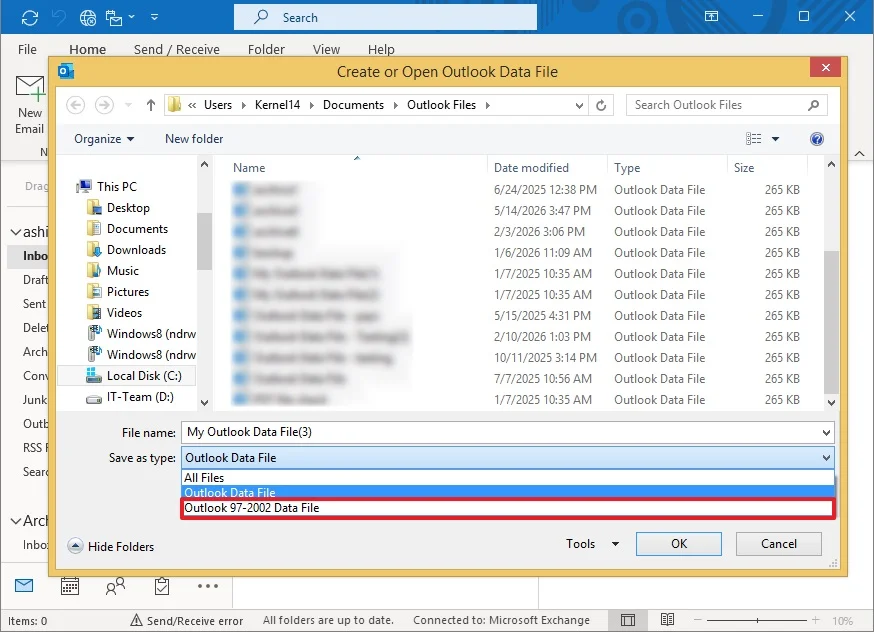This screenshot has width=874, height=632.
Task: Sort by Name column header
Action: 249,168
